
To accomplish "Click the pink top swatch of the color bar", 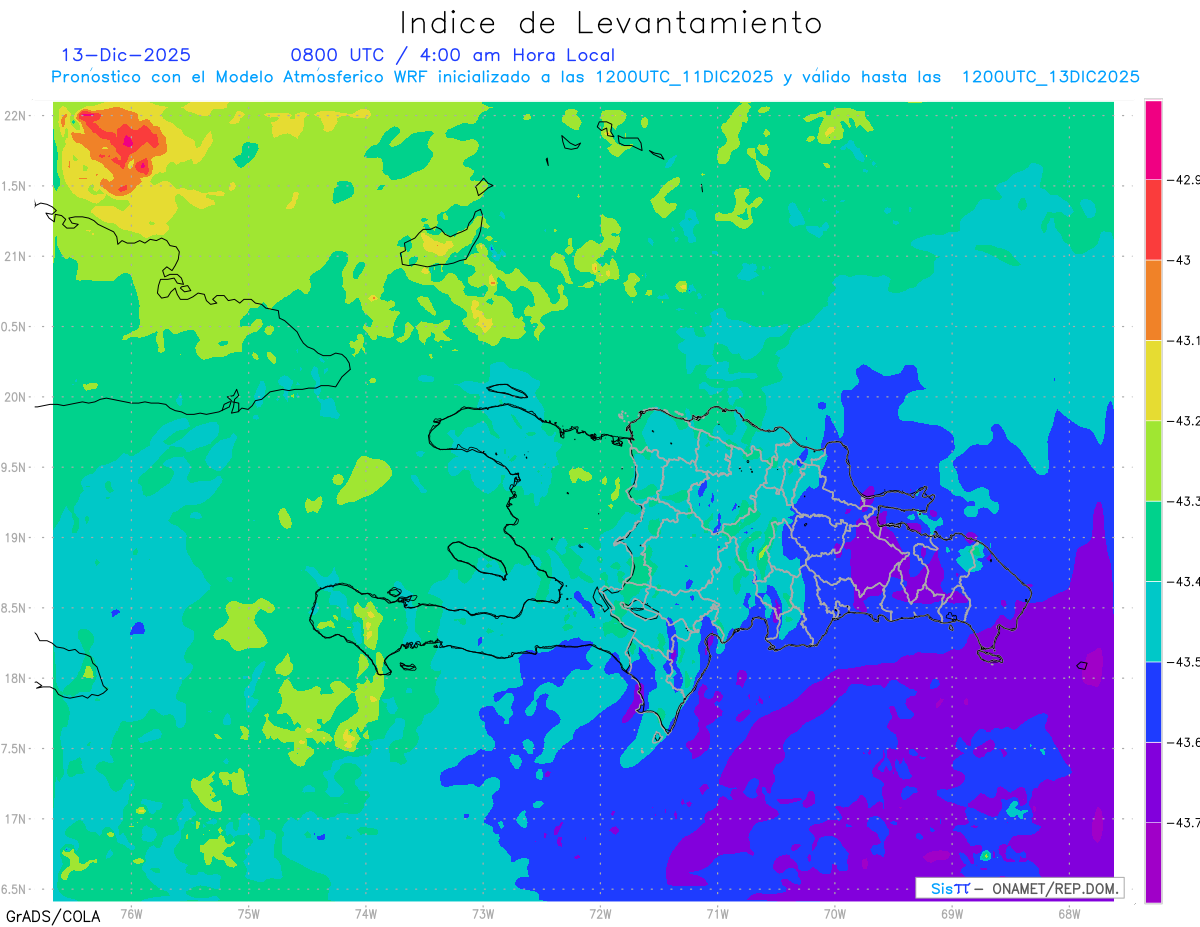I will pos(1153,140).
